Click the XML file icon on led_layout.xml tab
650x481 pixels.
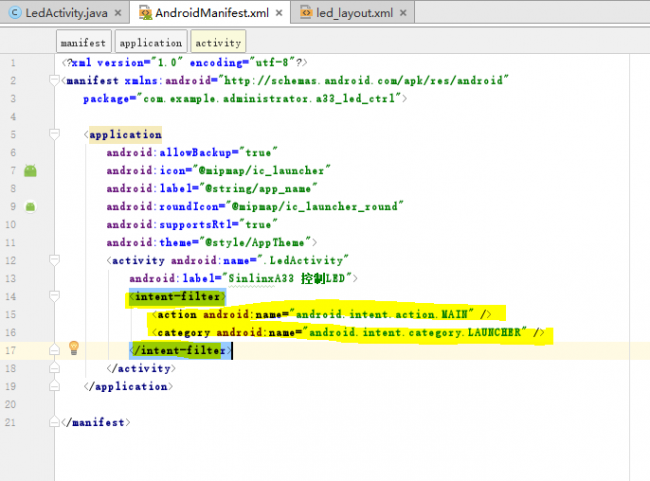[306, 13]
